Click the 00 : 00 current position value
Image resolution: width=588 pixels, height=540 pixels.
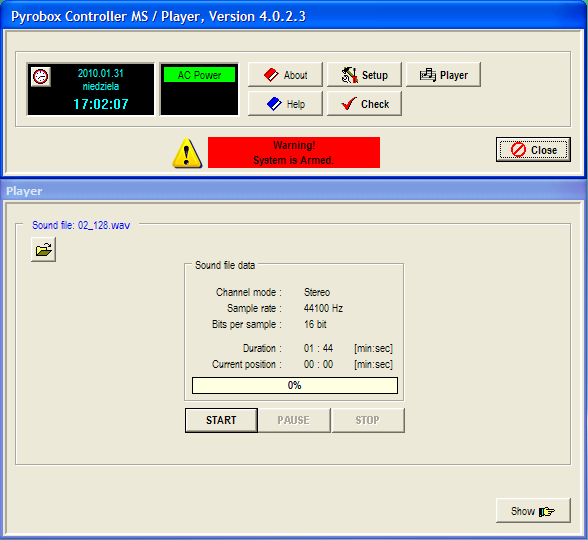(x=318, y=364)
